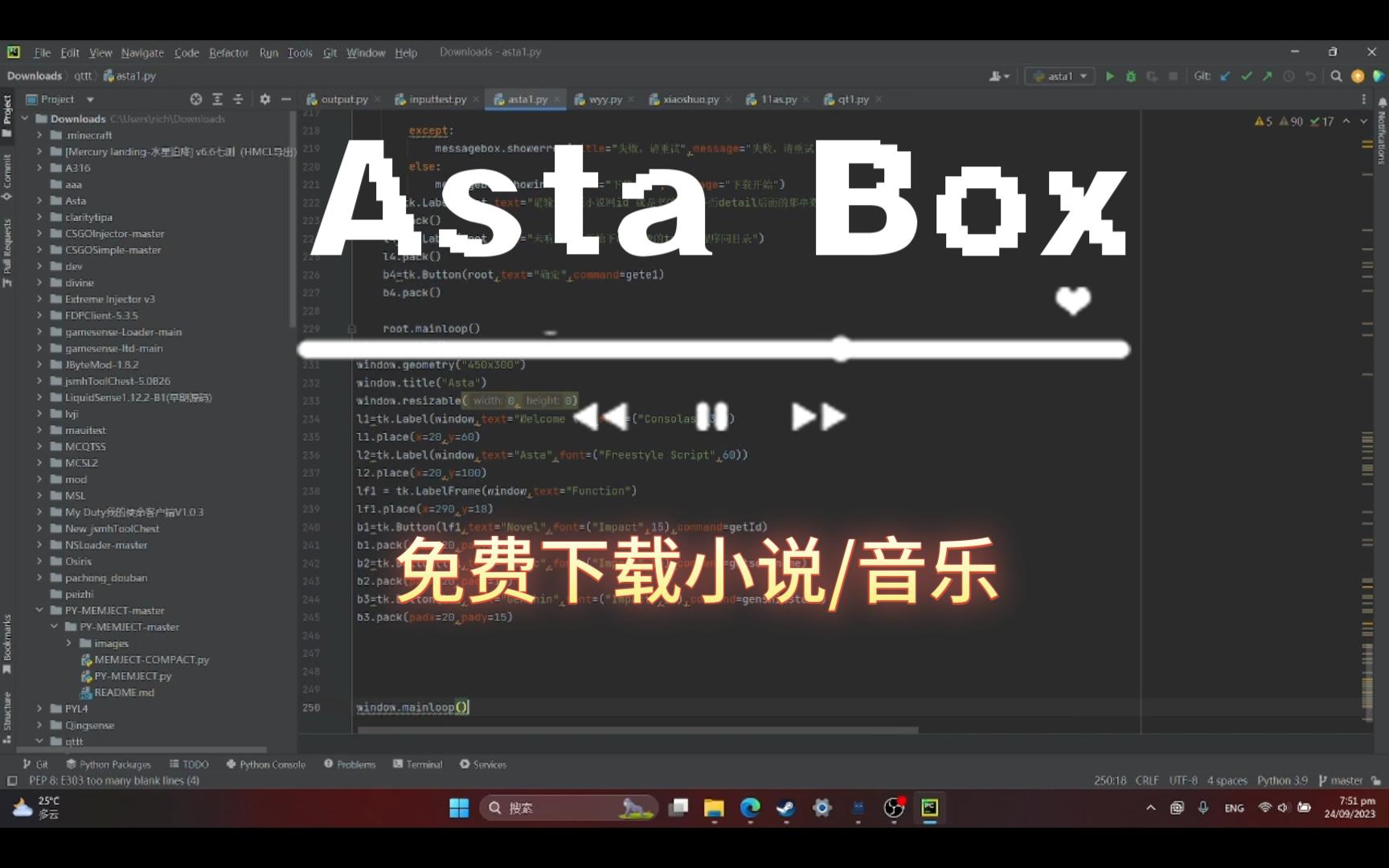
Task: Click the Windows Start button
Action: [x=459, y=808]
